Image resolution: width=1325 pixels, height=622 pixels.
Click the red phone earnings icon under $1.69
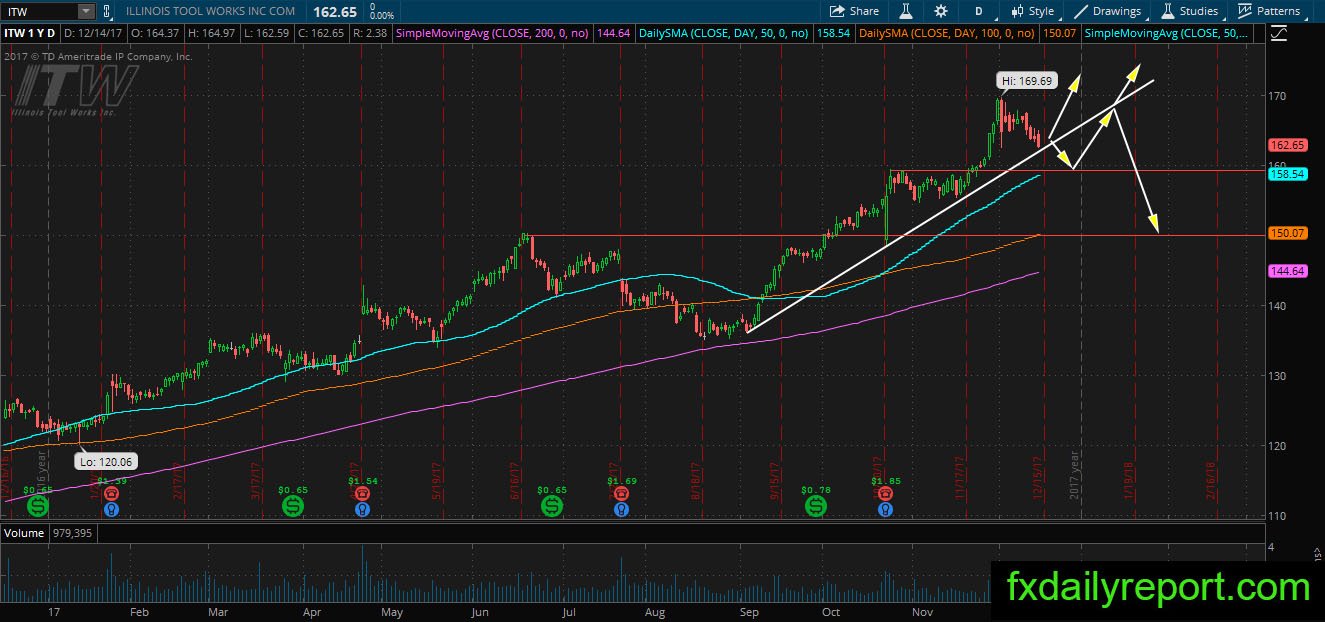click(x=621, y=493)
